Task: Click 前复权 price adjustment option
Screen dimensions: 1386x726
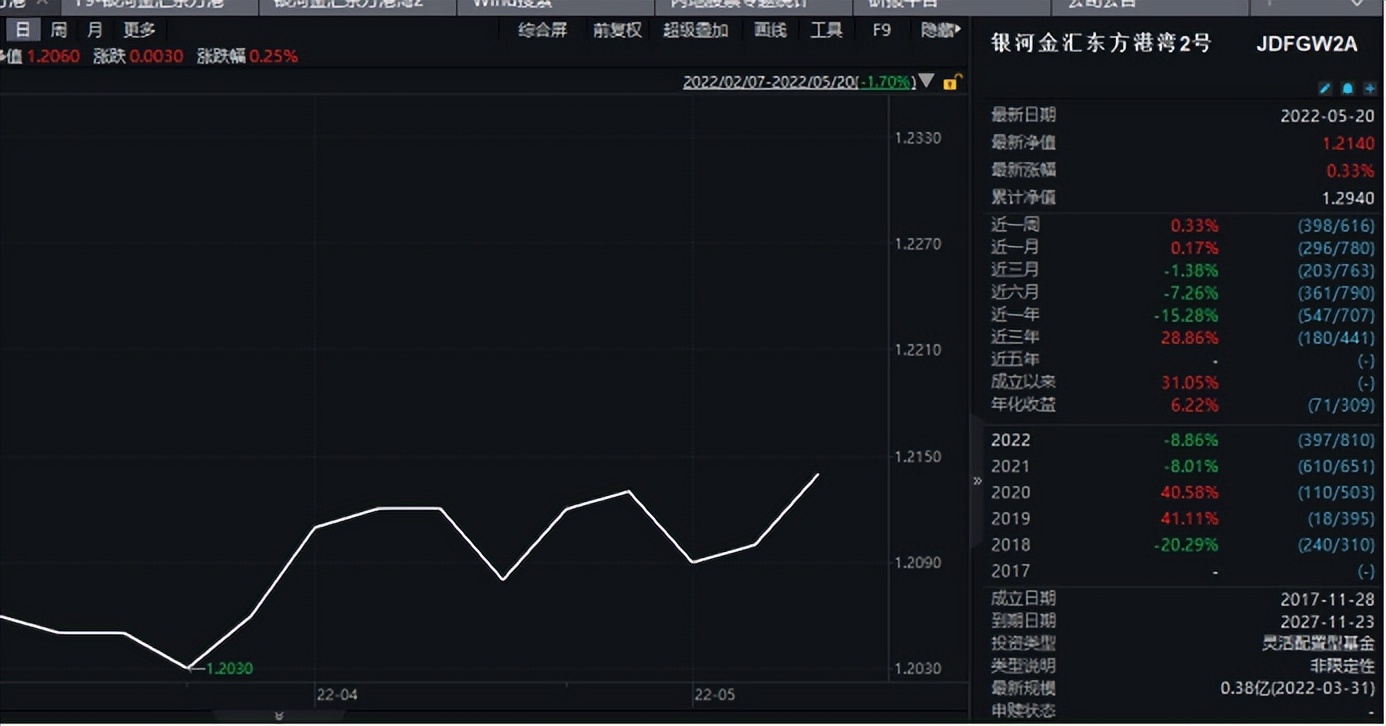Action: tap(617, 30)
